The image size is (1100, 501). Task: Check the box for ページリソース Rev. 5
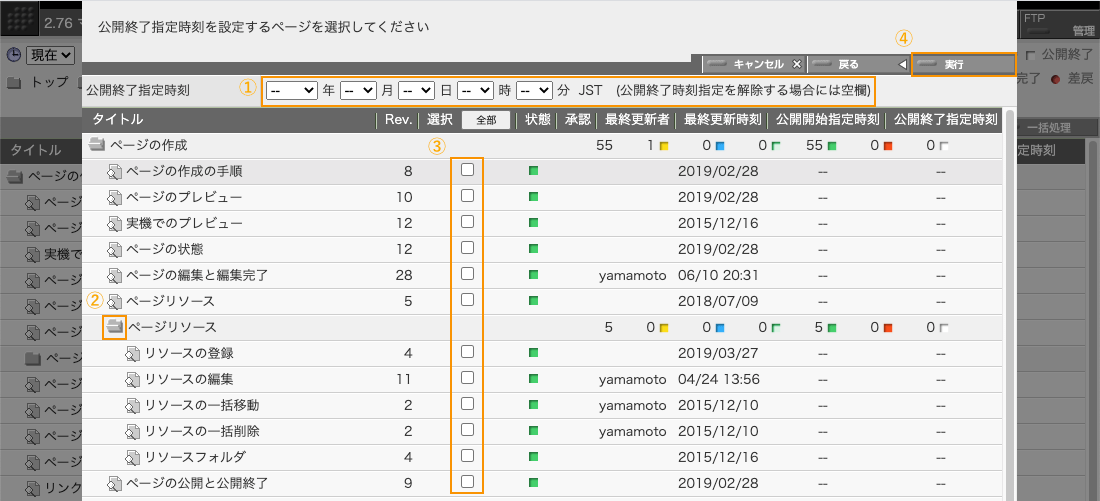pos(467,300)
